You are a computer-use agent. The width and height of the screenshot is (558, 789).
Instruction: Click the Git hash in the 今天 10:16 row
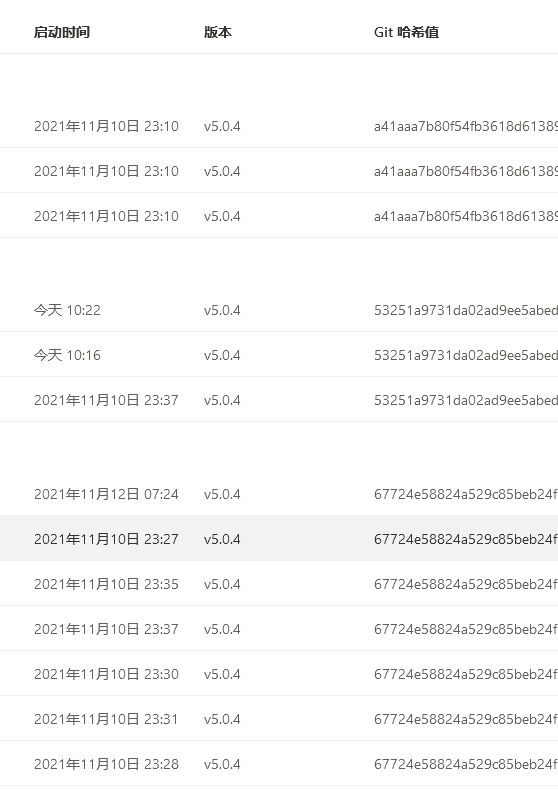click(466, 355)
